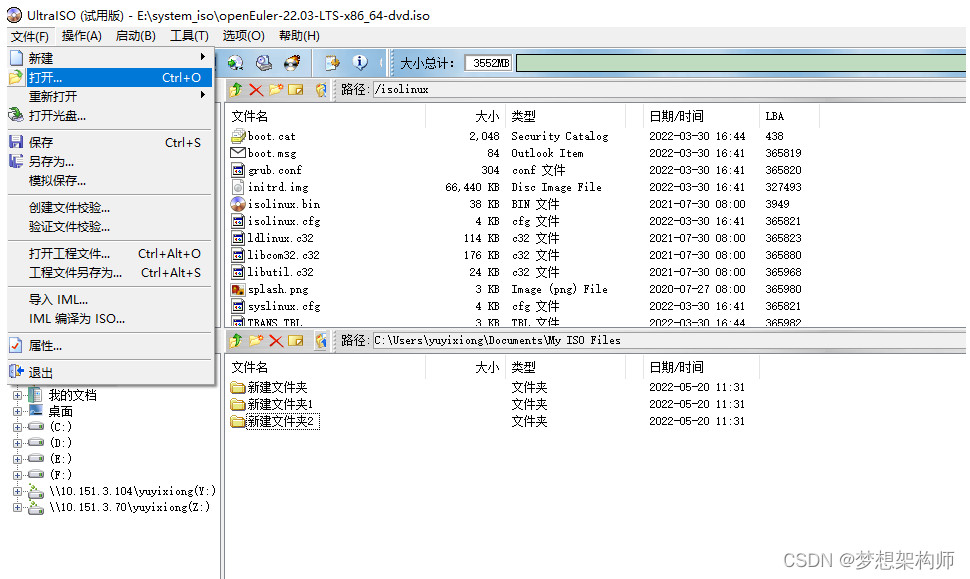Click the 新建文件夹1 folder icon

pyautogui.click(x=238, y=404)
